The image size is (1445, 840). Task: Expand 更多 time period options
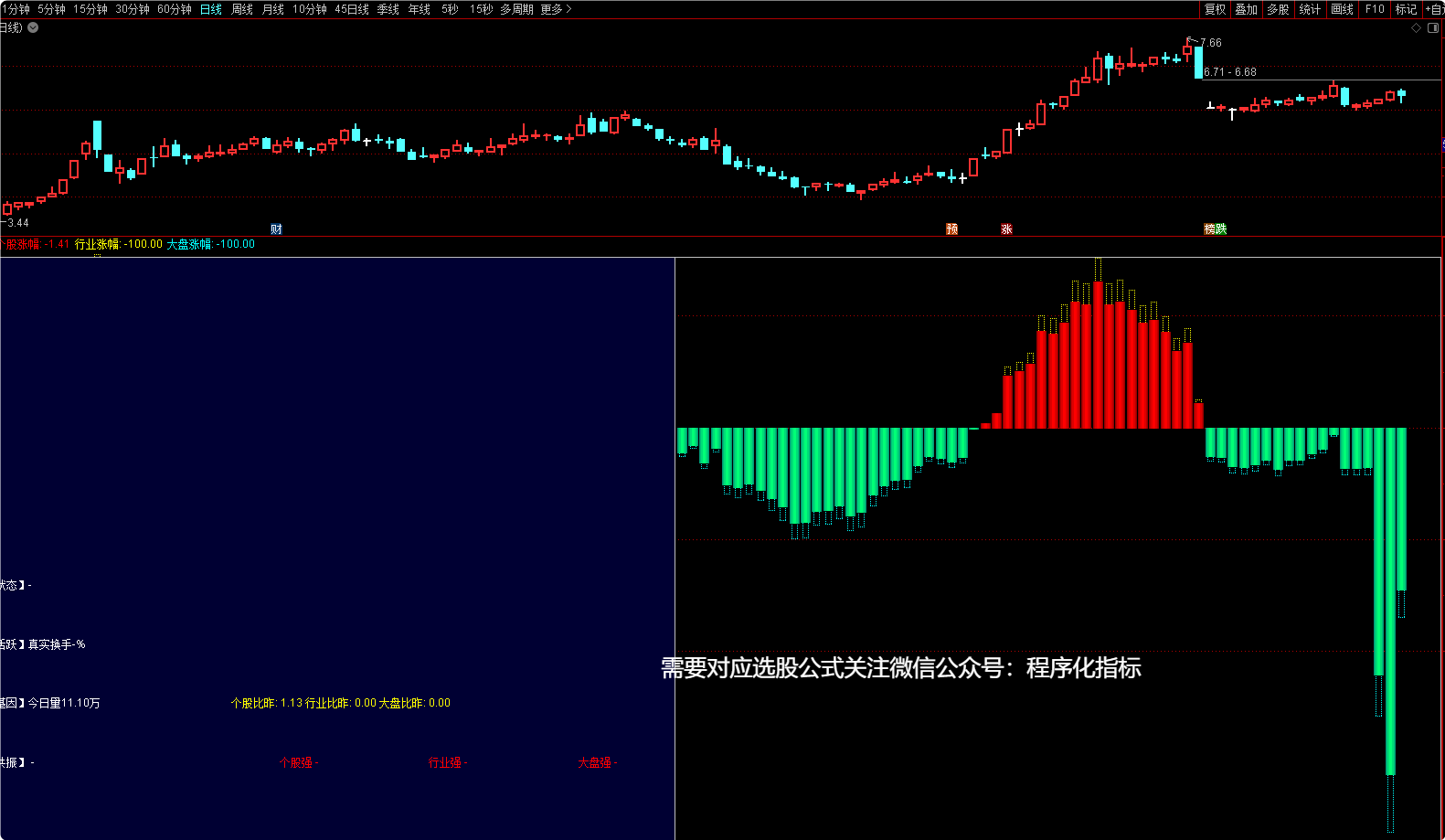pos(556,9)
